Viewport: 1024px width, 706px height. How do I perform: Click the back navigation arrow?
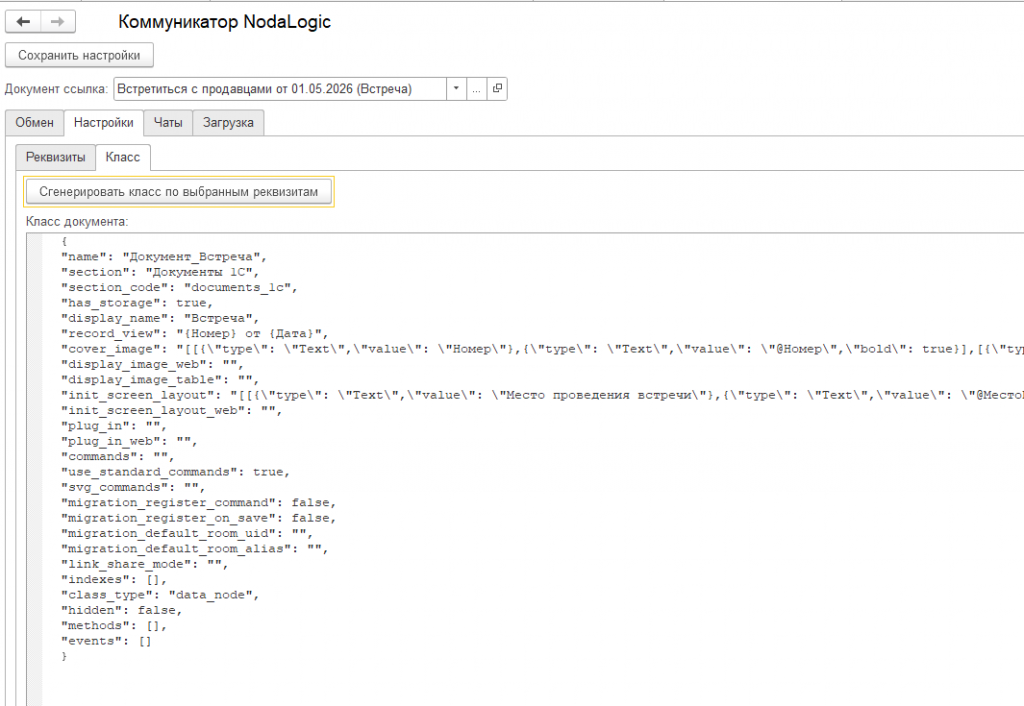click(x=24, y=22)
